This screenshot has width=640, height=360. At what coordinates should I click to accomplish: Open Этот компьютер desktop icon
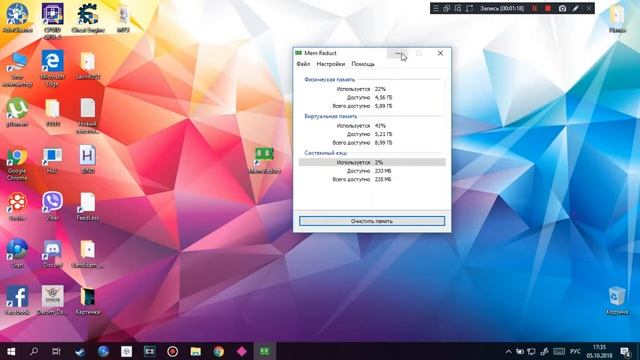tap(17, 69)
